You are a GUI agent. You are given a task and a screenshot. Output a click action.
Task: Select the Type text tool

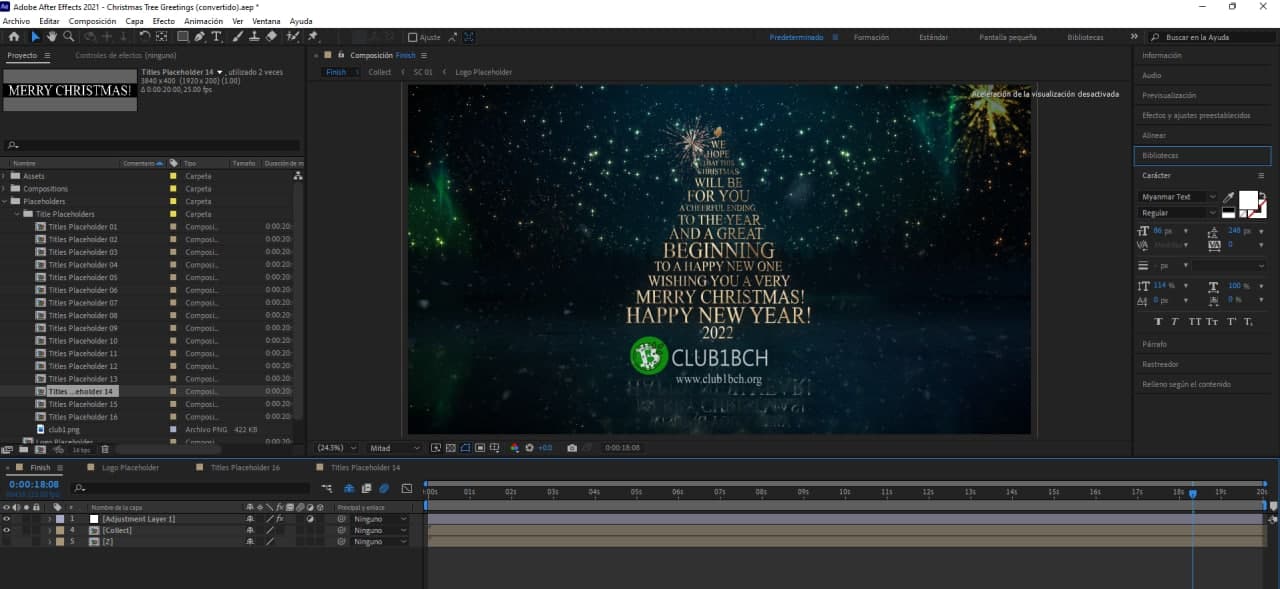[x=217, y=36]
